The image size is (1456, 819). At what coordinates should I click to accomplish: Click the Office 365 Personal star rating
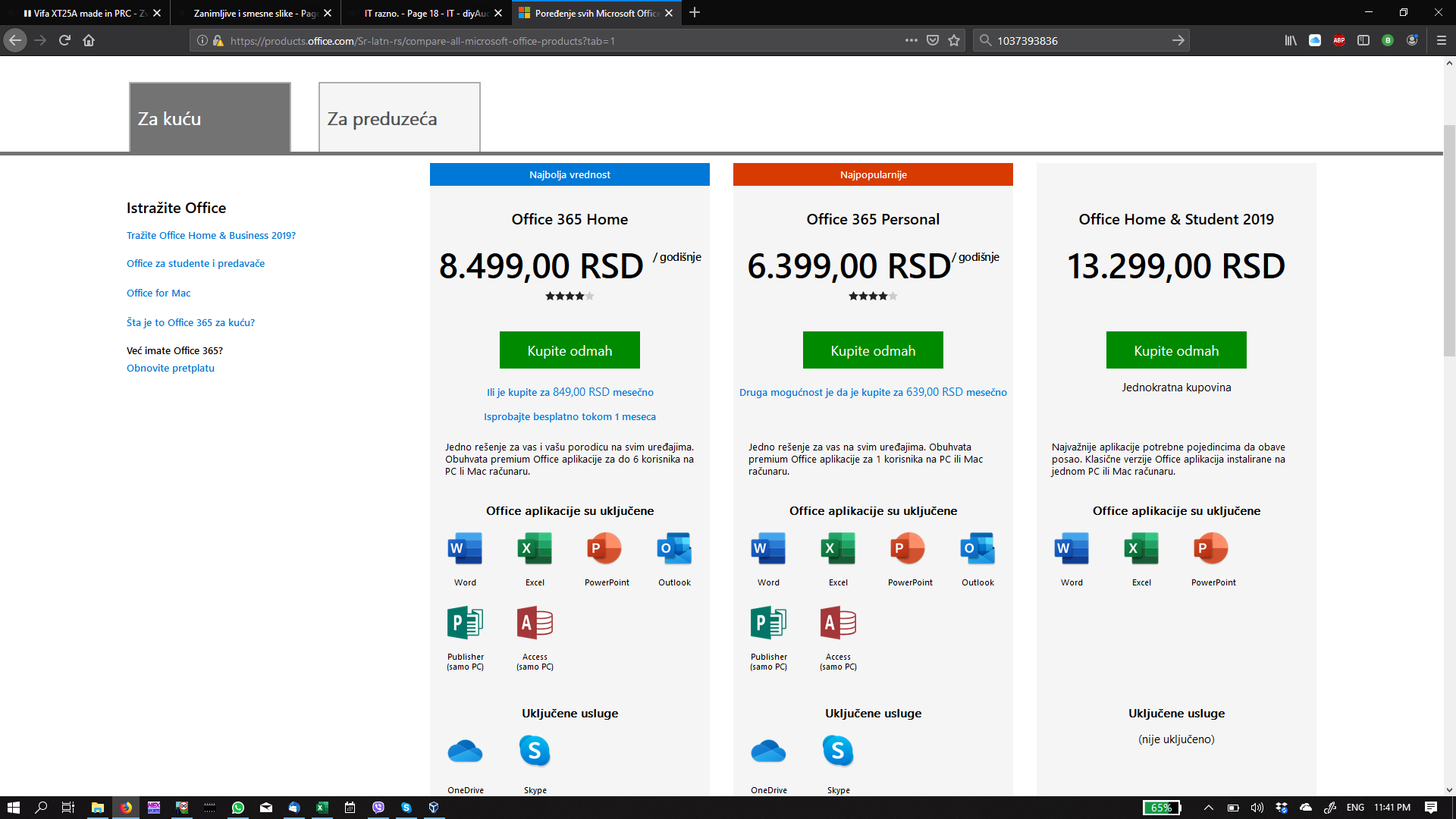873,297
